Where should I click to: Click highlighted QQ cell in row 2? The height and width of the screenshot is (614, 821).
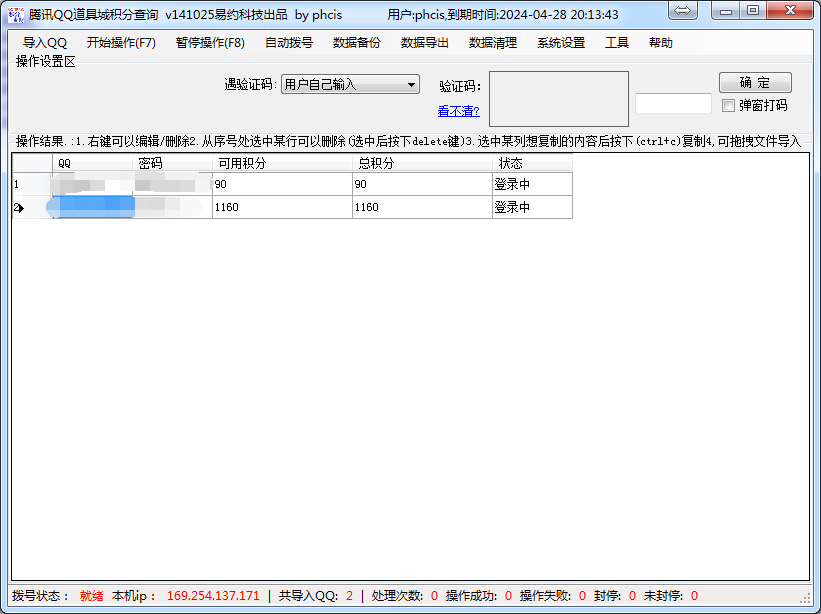click(93, 207)
